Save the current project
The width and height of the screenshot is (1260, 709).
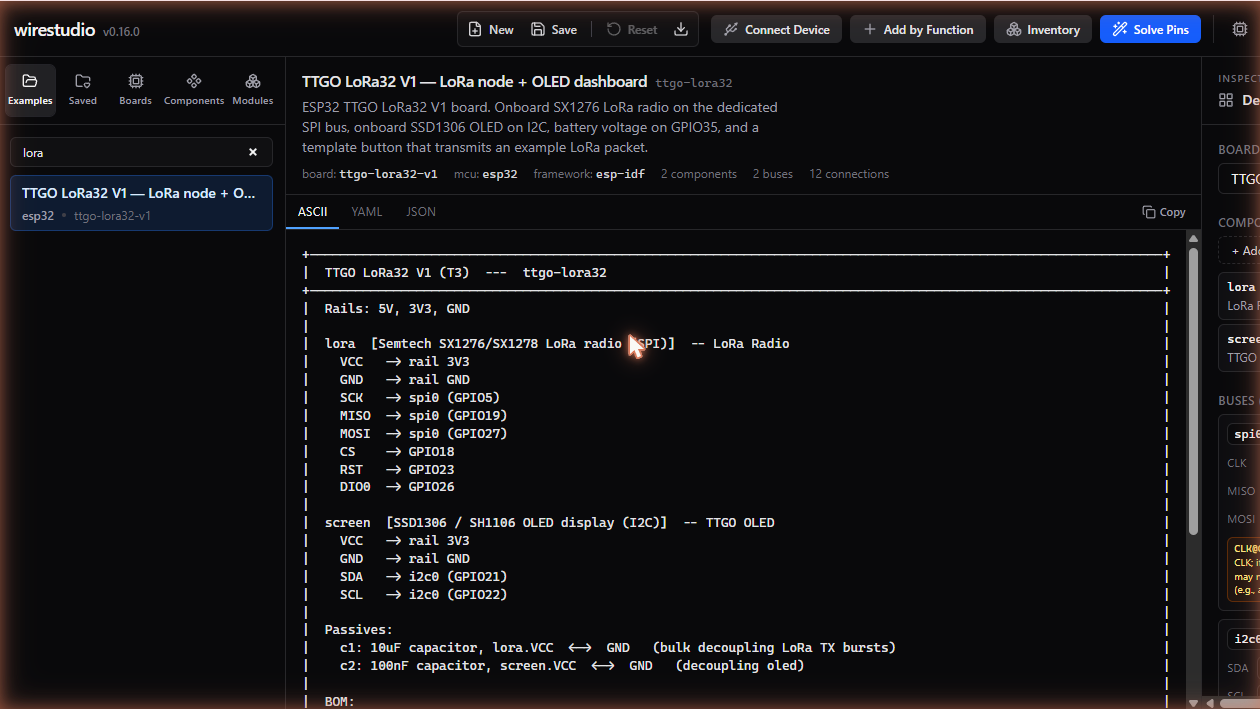tap(554, 29)
